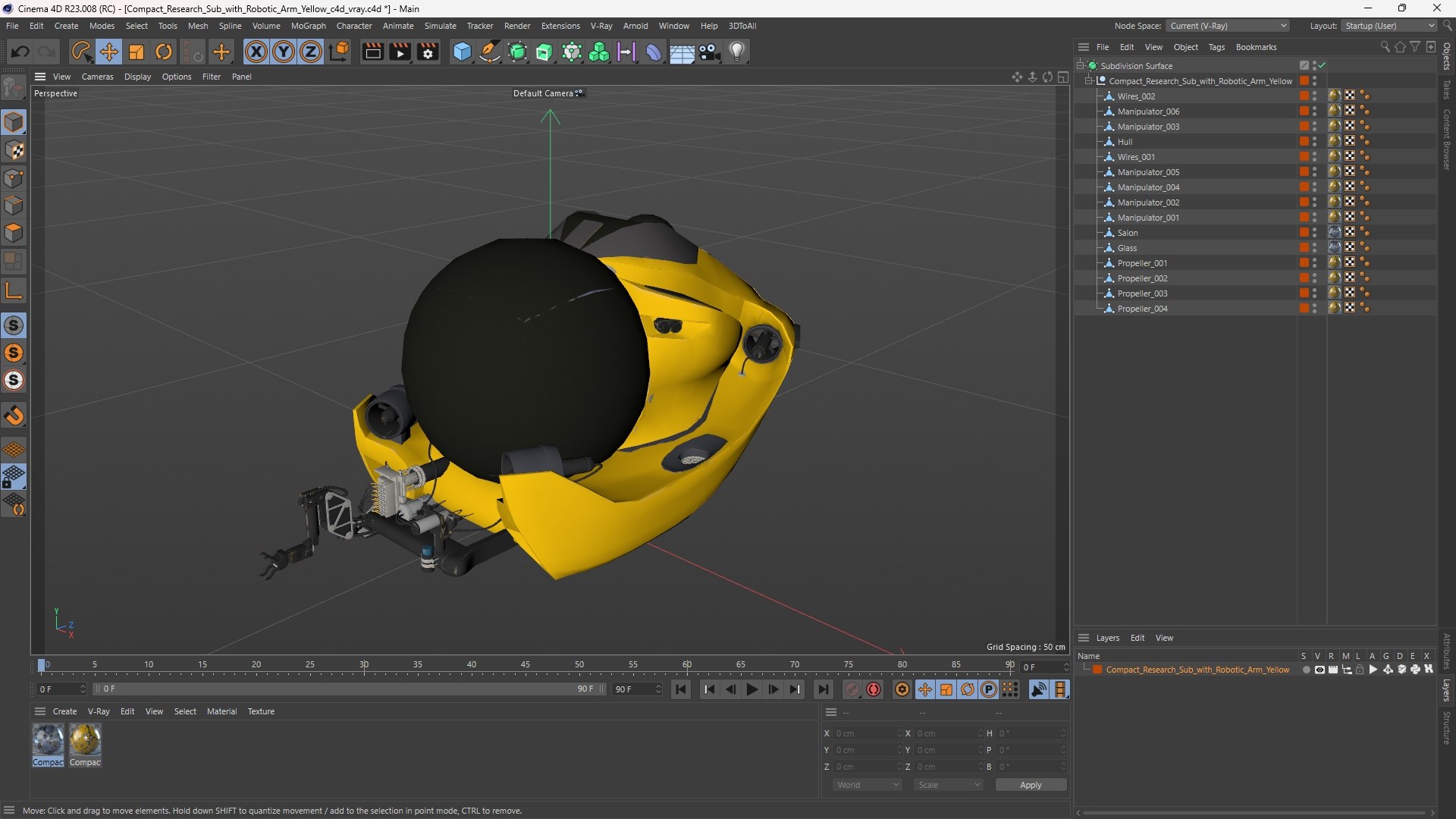
Task: Select the glass Compac material thumbnail
Action: (x=48, y=739)
